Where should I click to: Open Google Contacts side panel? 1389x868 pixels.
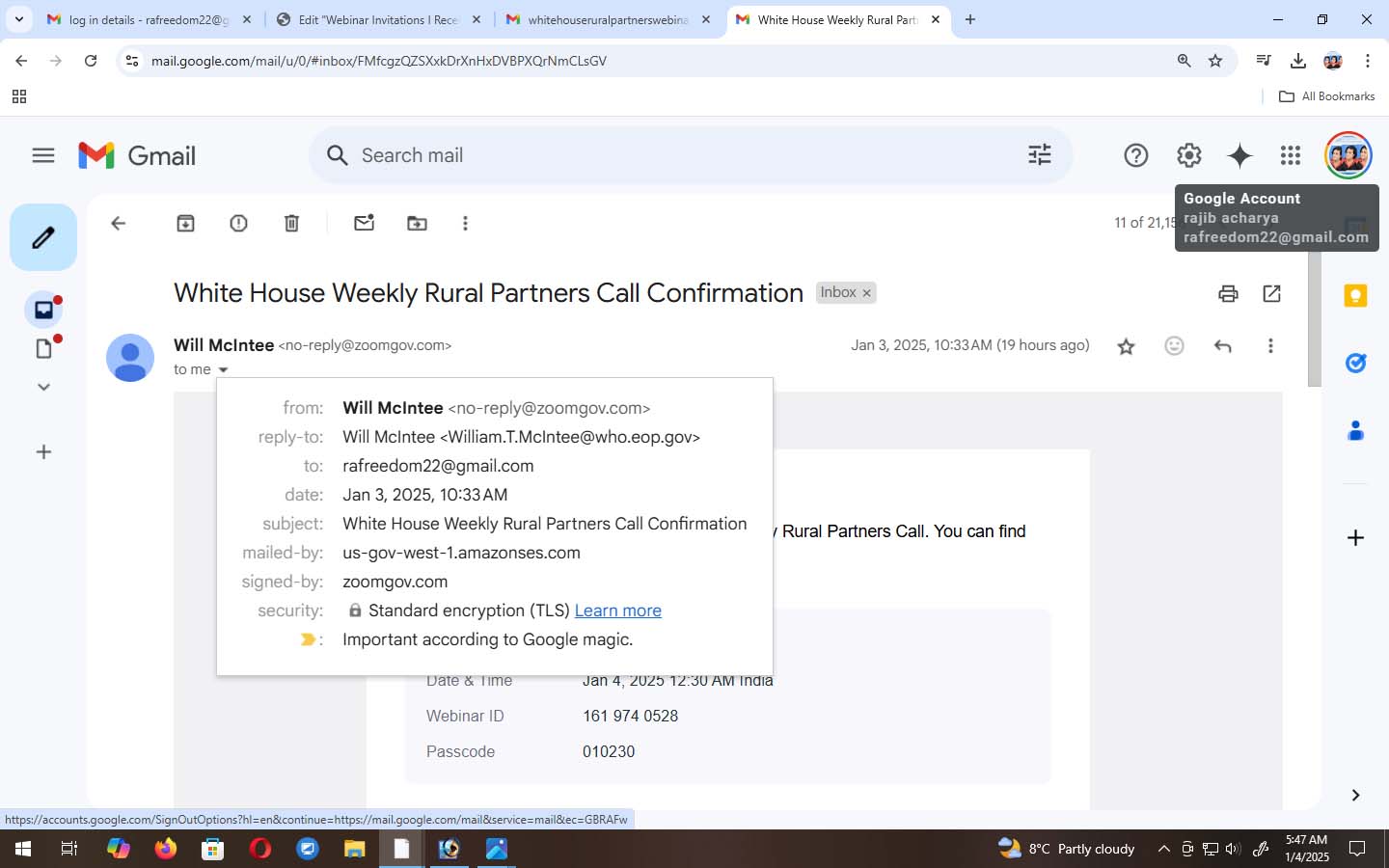tap(1355, 430)
